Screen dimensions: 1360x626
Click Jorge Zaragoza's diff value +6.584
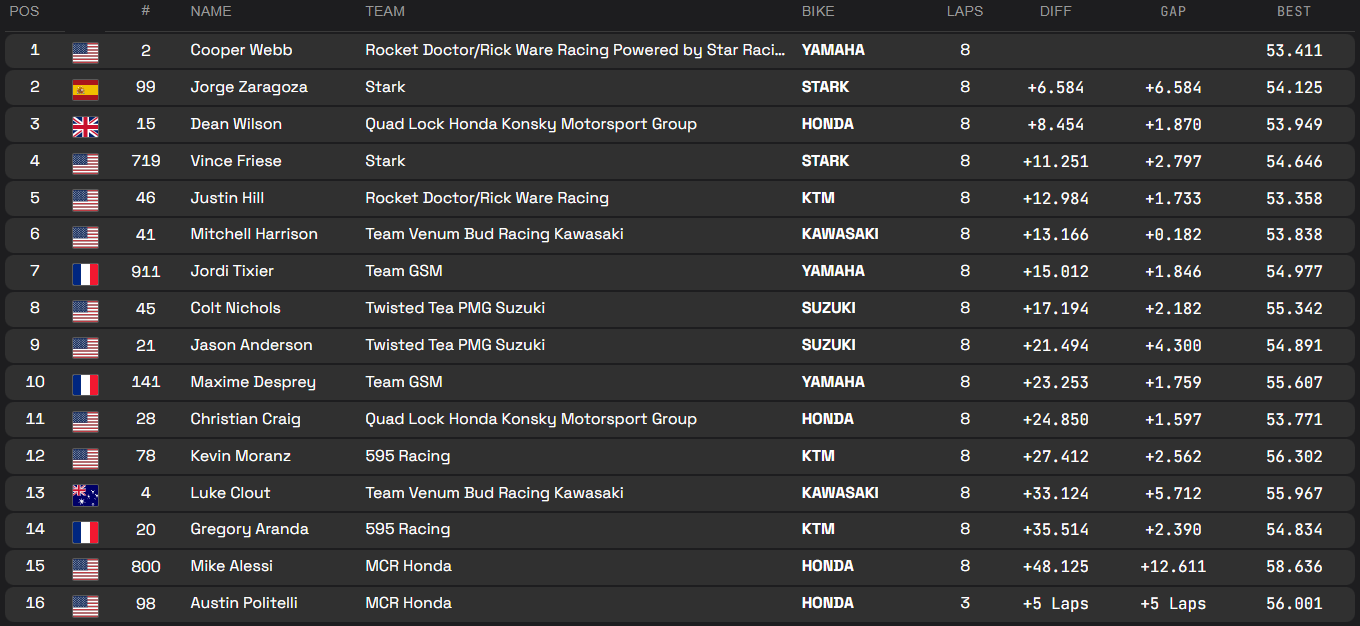[x=1055, y=87]
